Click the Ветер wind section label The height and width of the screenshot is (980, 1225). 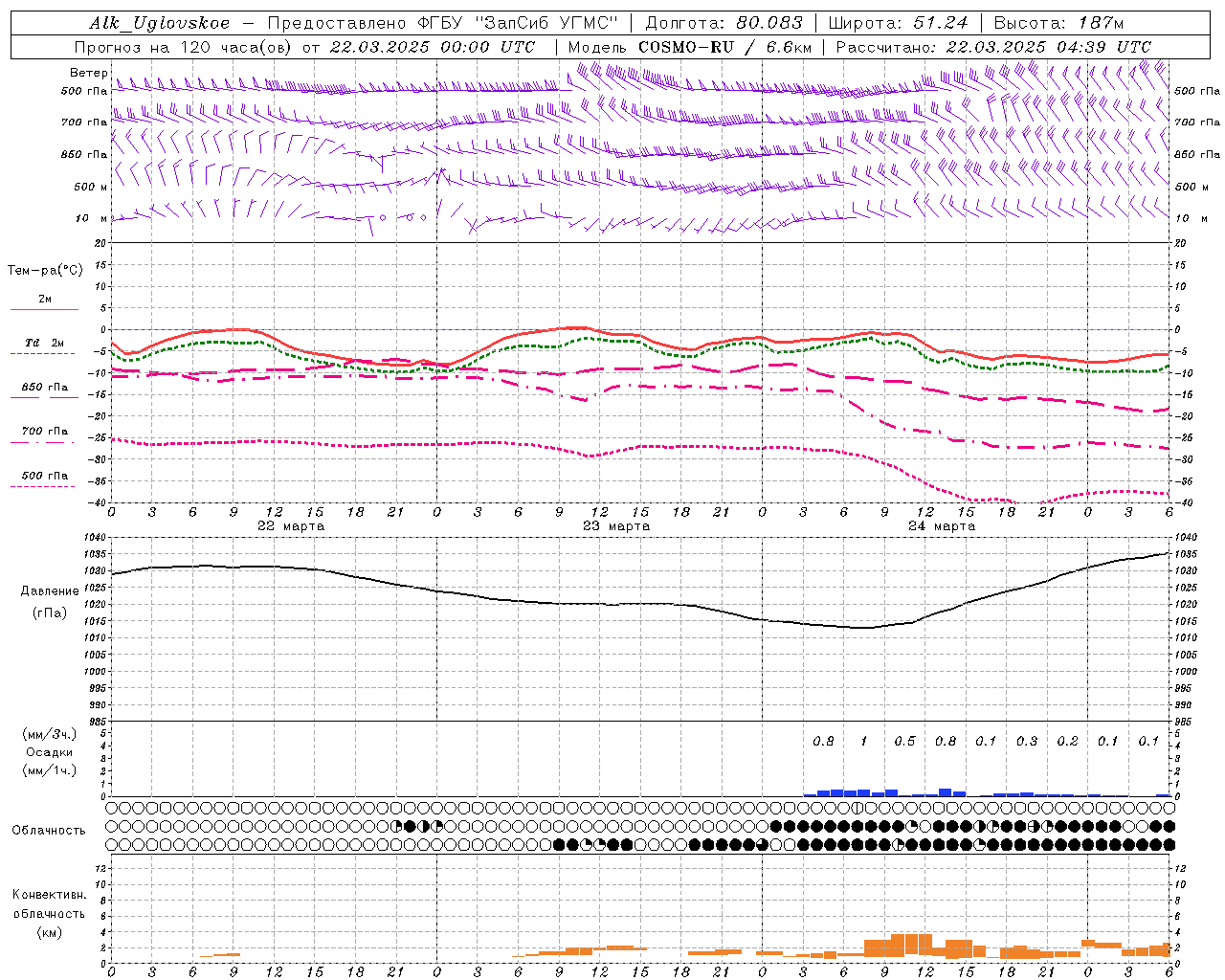tap(88, 73)
